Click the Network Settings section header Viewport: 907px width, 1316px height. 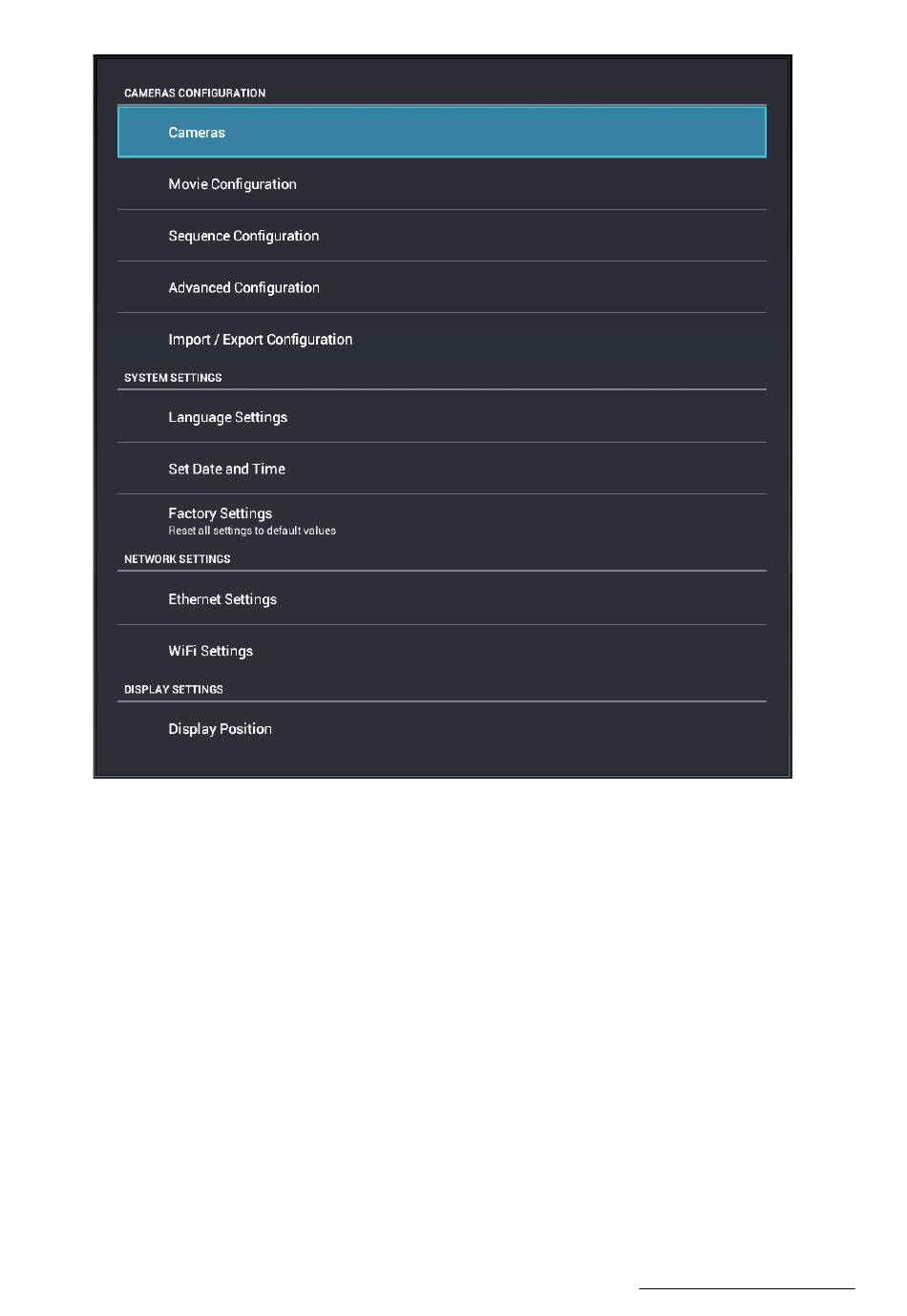pyautogui.click(x=177, y=559)
